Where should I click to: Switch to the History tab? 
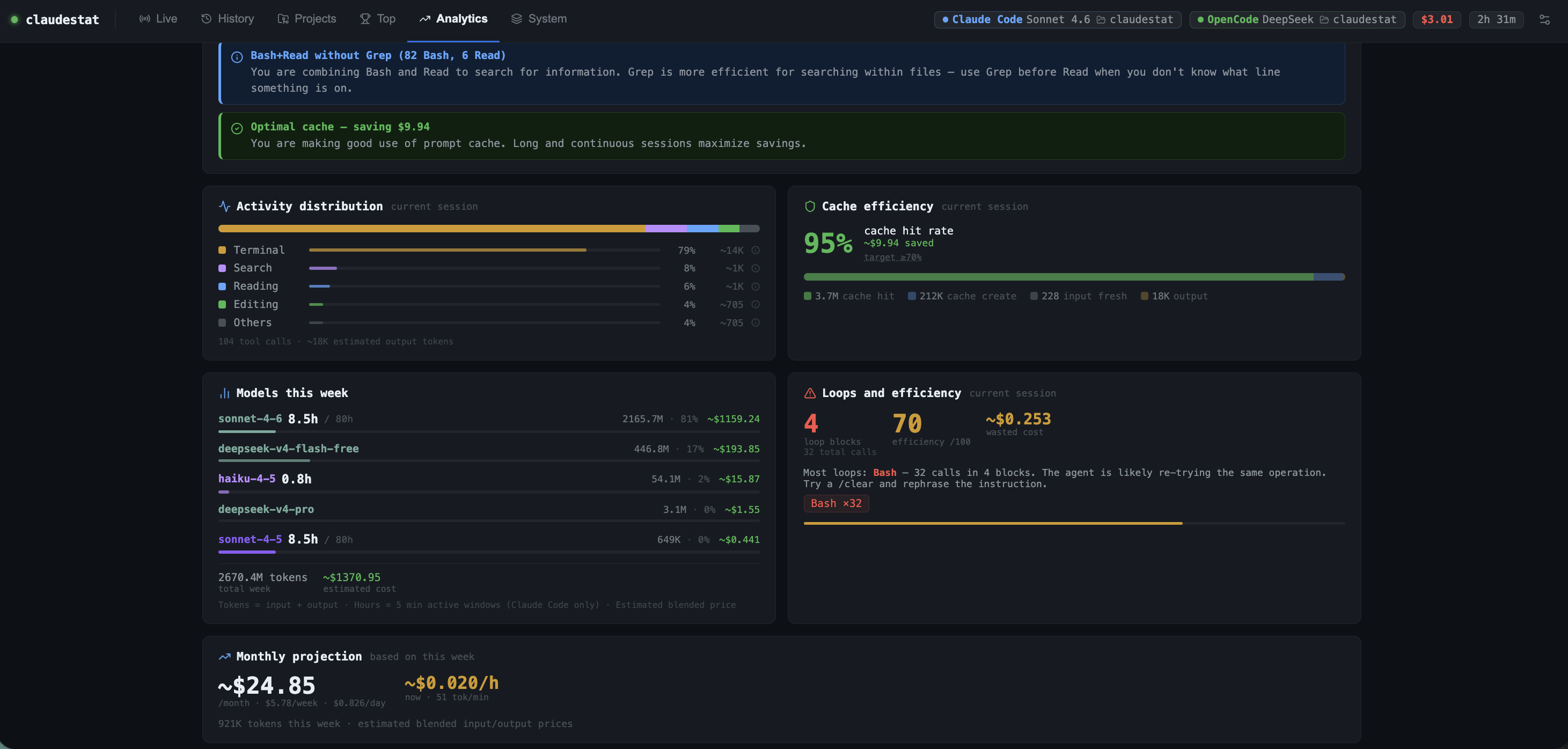tap(228, 19)
